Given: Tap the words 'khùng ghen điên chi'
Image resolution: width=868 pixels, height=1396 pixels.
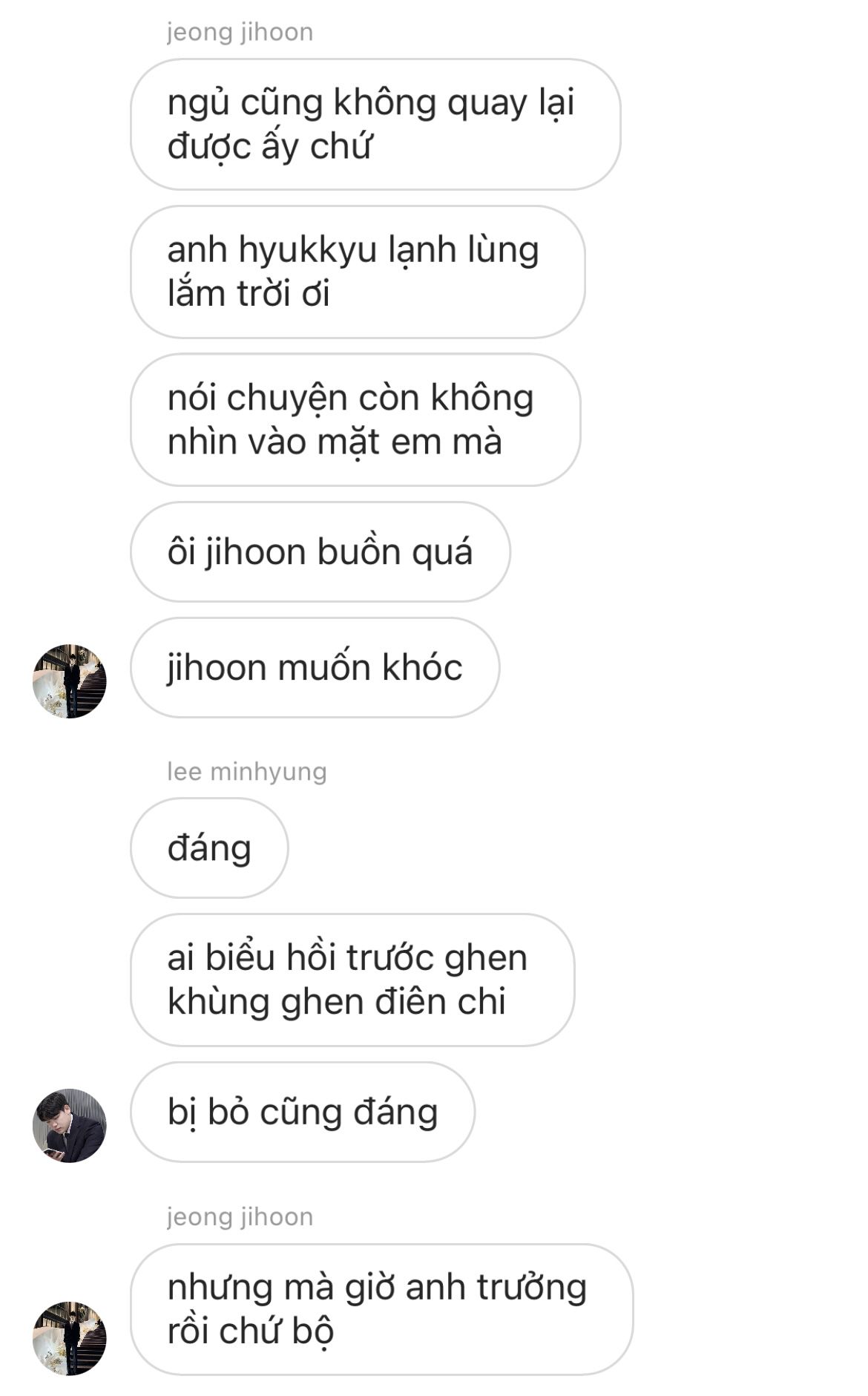Looking at the screenshot, I should [337, 1003].
